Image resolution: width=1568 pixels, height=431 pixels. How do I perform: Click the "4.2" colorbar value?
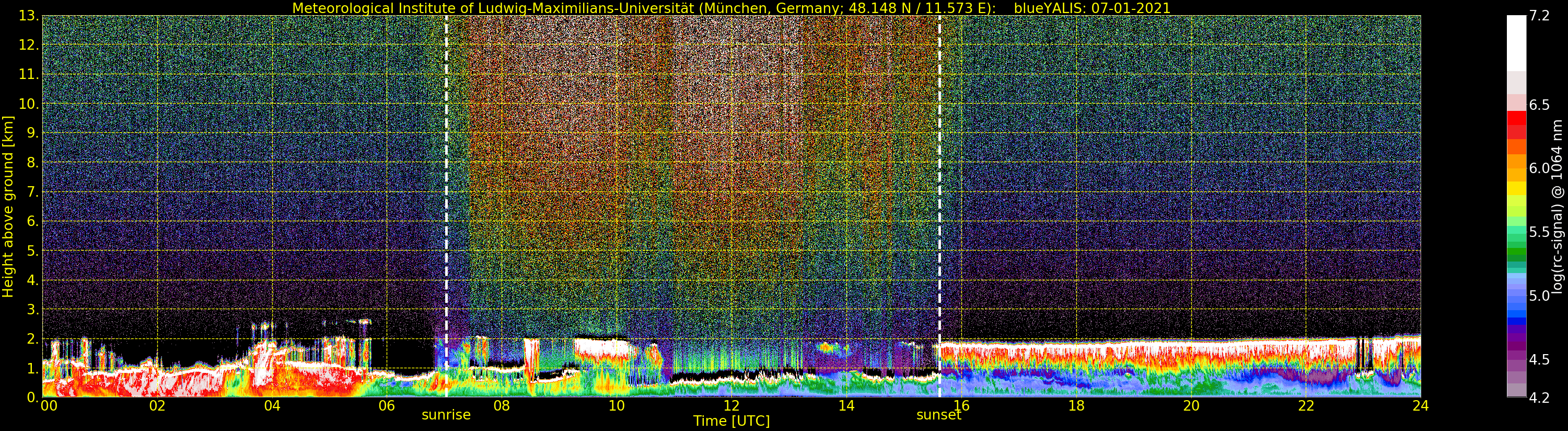click(1539, 398)
